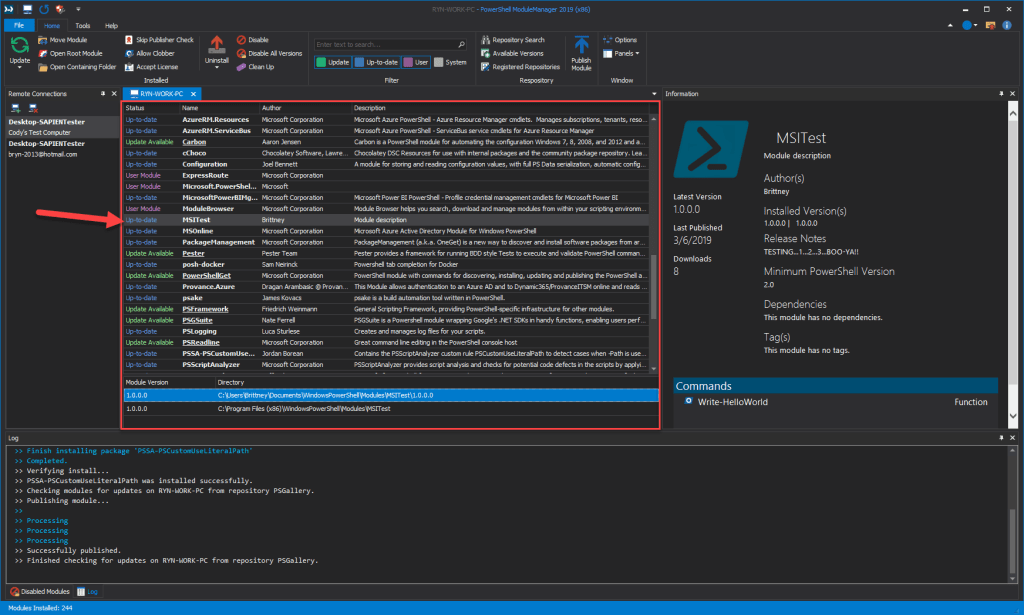
Task: Select Skip Publisher Check option
Action: tap(159, 40)
